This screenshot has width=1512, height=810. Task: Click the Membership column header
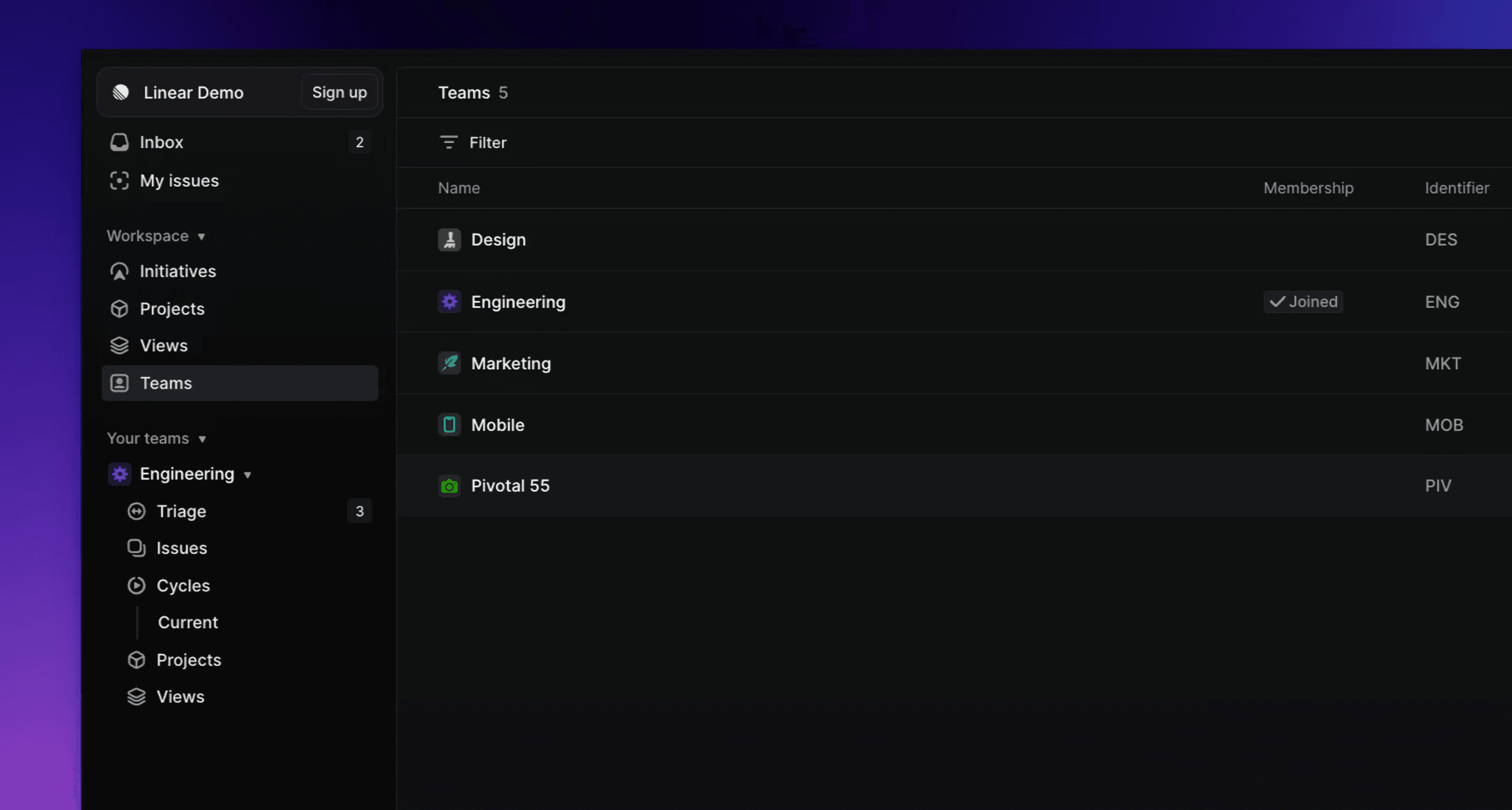click(x=1308, y=188)
